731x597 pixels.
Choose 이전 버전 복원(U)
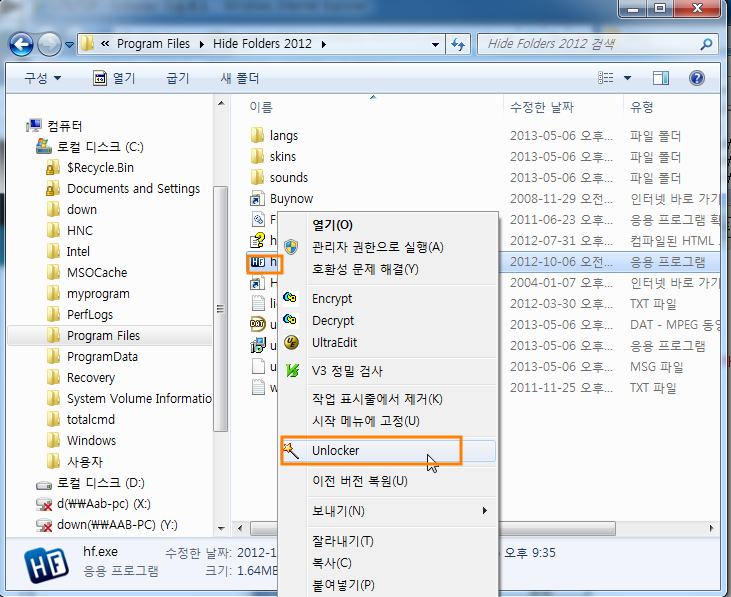388,481
